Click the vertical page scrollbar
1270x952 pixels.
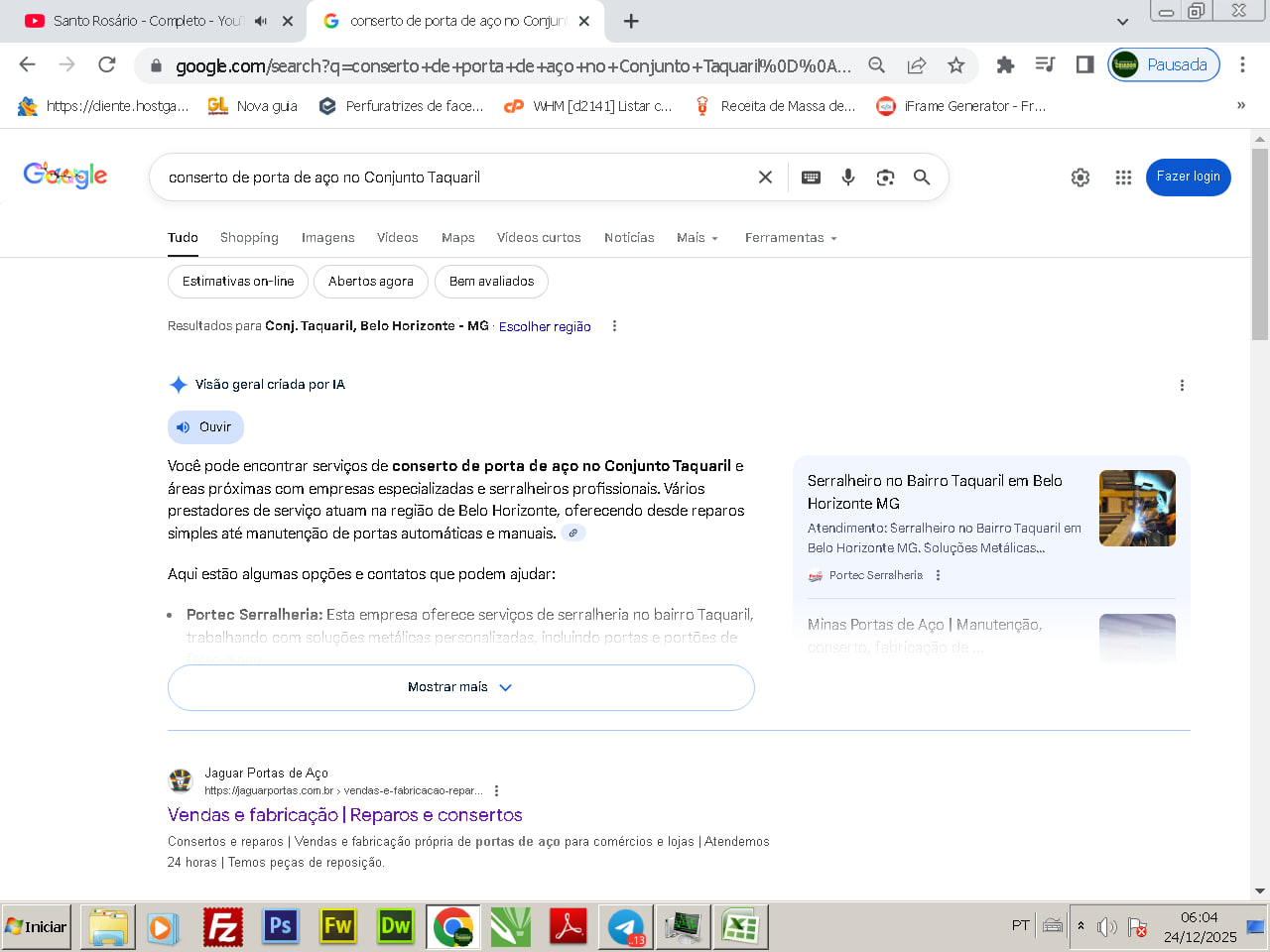1260,245
